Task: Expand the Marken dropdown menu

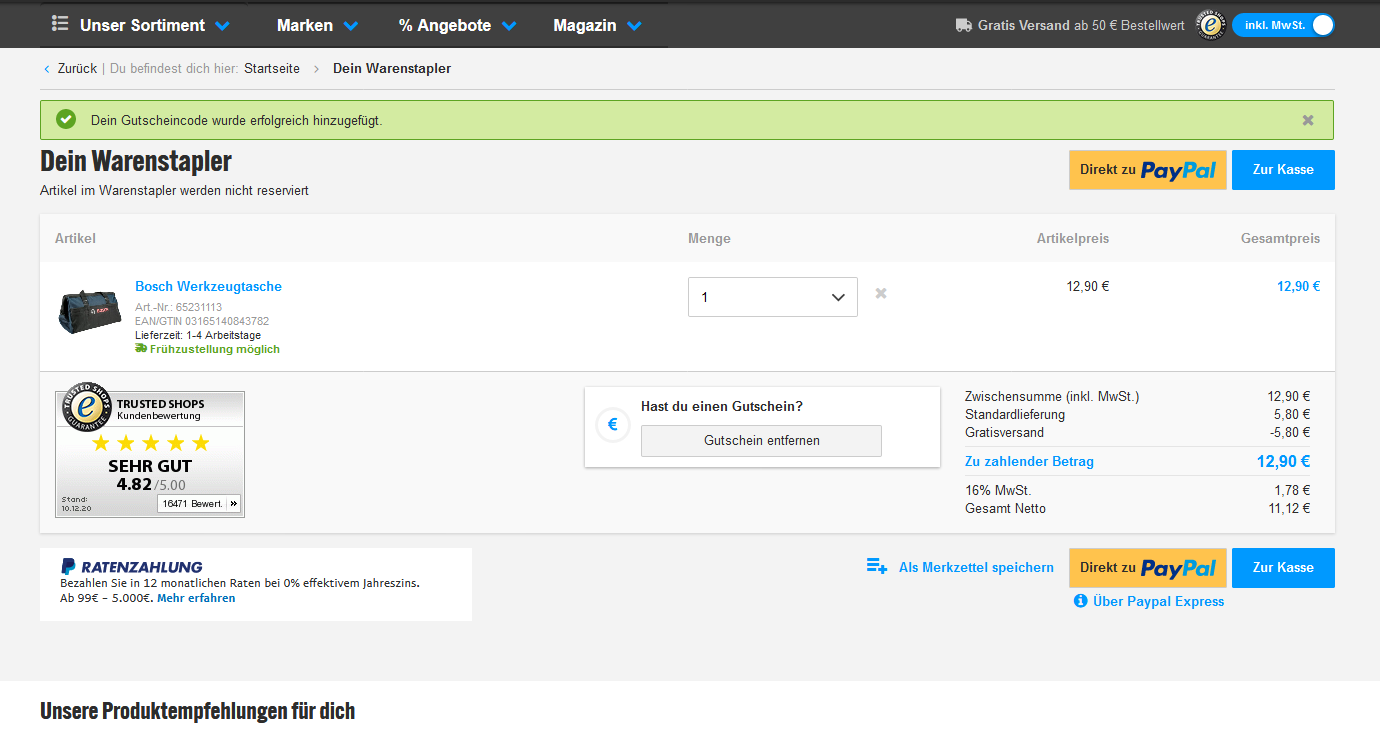Action: [317, 25]
